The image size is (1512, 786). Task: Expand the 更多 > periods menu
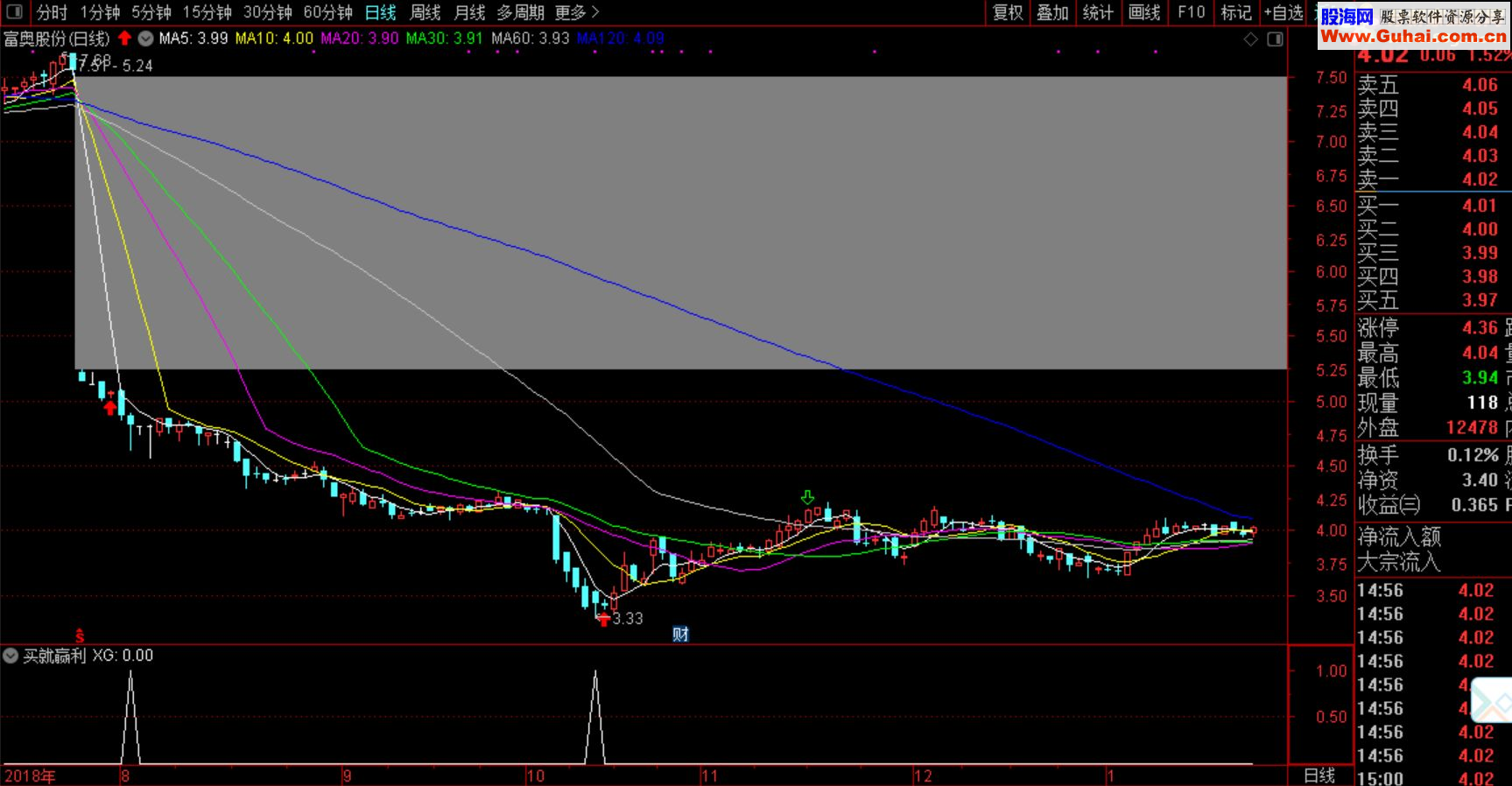pyautogui.click(x=577, y=12)
